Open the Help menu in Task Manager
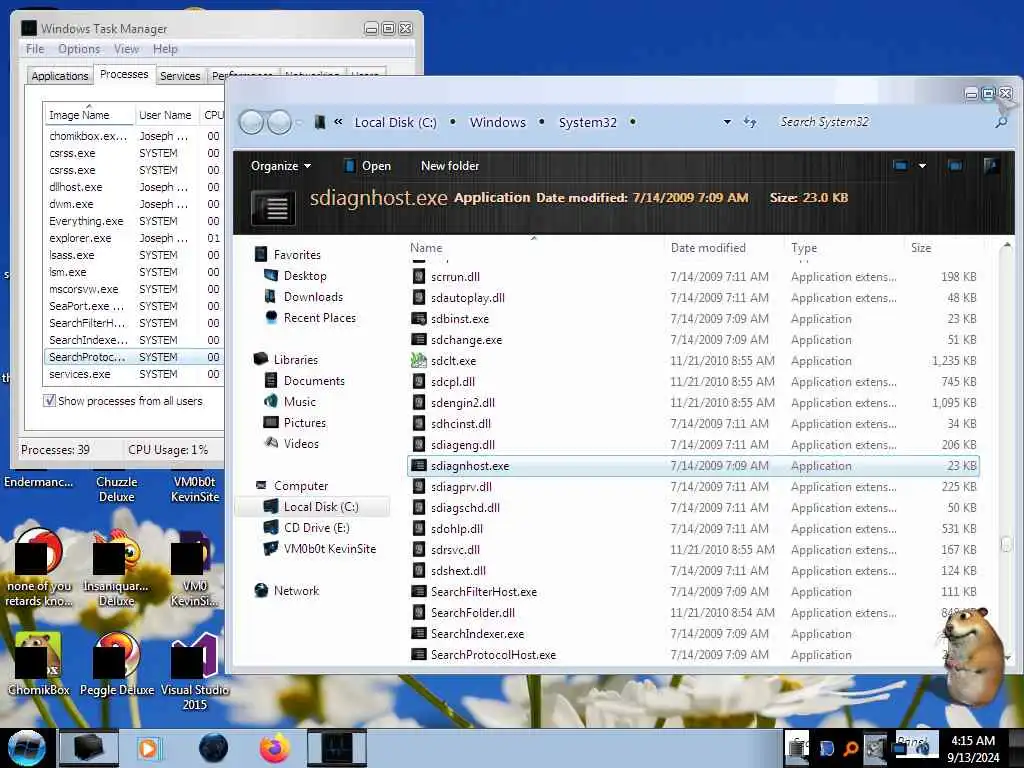The height and width of the screenshot is (768, 1024). [165, 49]
